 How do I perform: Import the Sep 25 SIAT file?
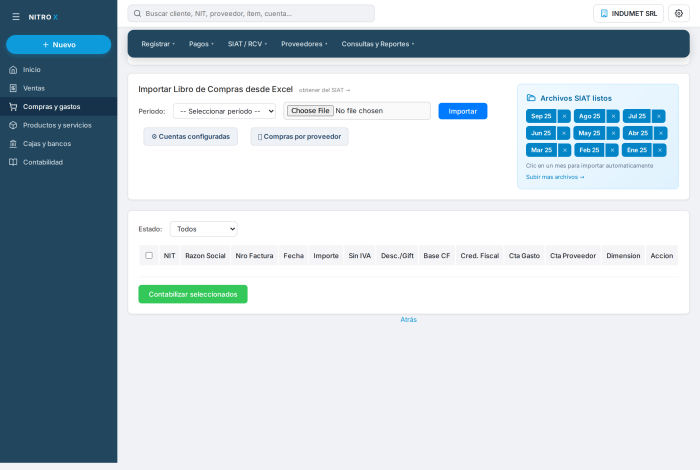[541, 116]
